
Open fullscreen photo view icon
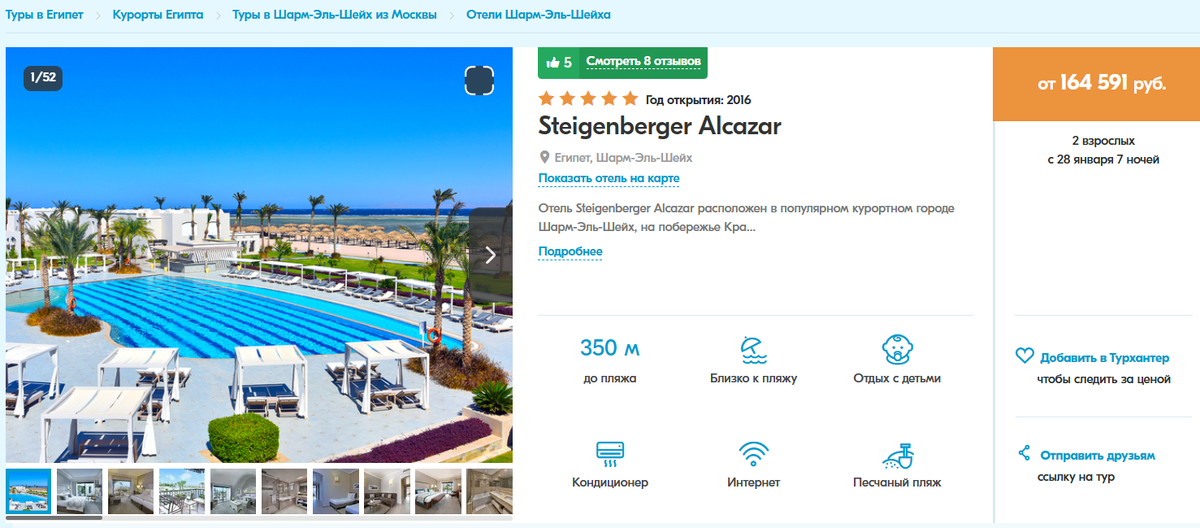click(x=480, y=81)
